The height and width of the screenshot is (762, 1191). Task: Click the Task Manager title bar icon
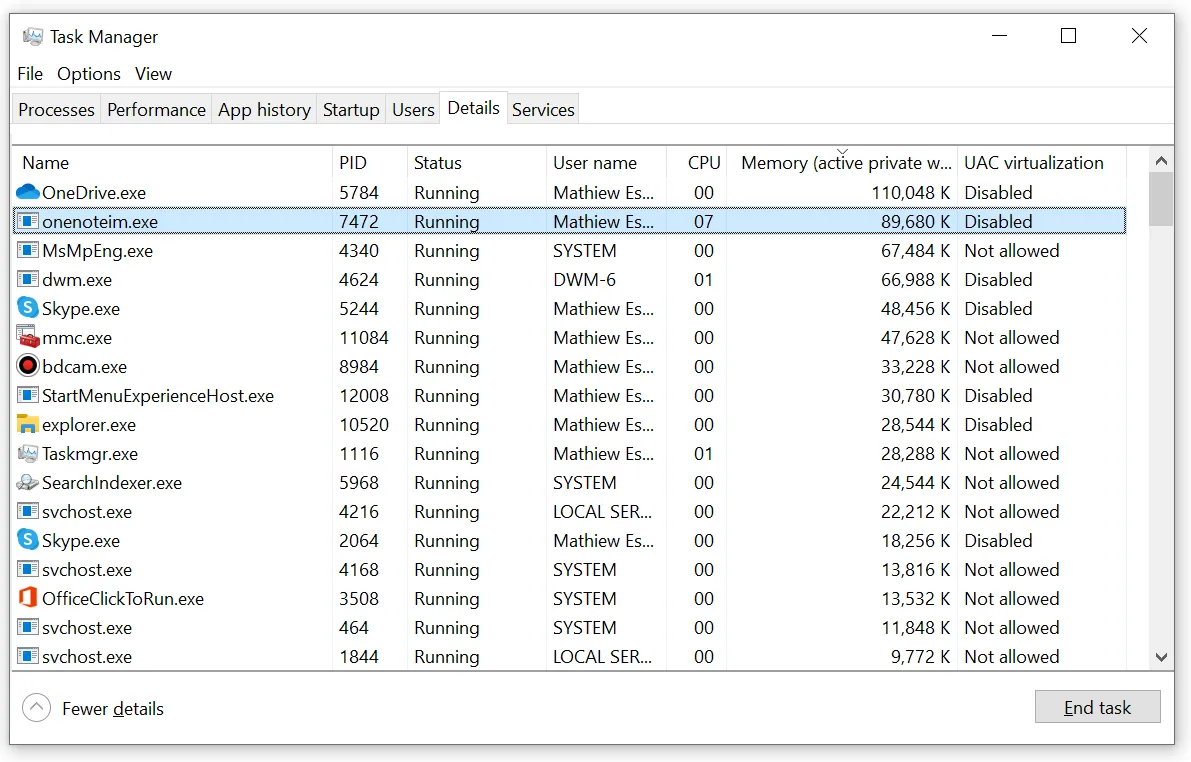tap(33, 36)
